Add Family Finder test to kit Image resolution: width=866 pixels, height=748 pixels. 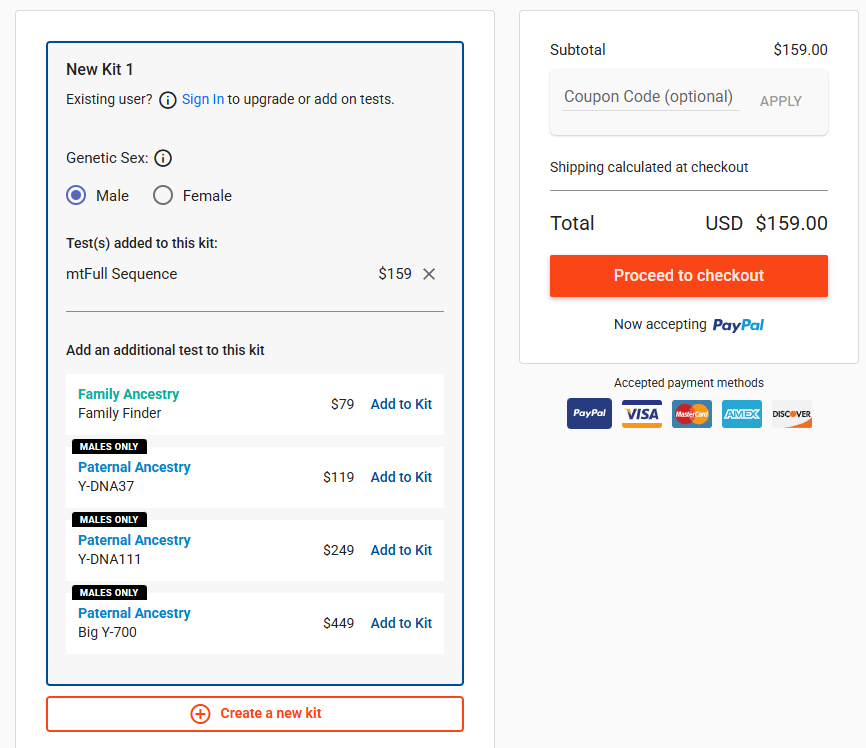(401, 404)
